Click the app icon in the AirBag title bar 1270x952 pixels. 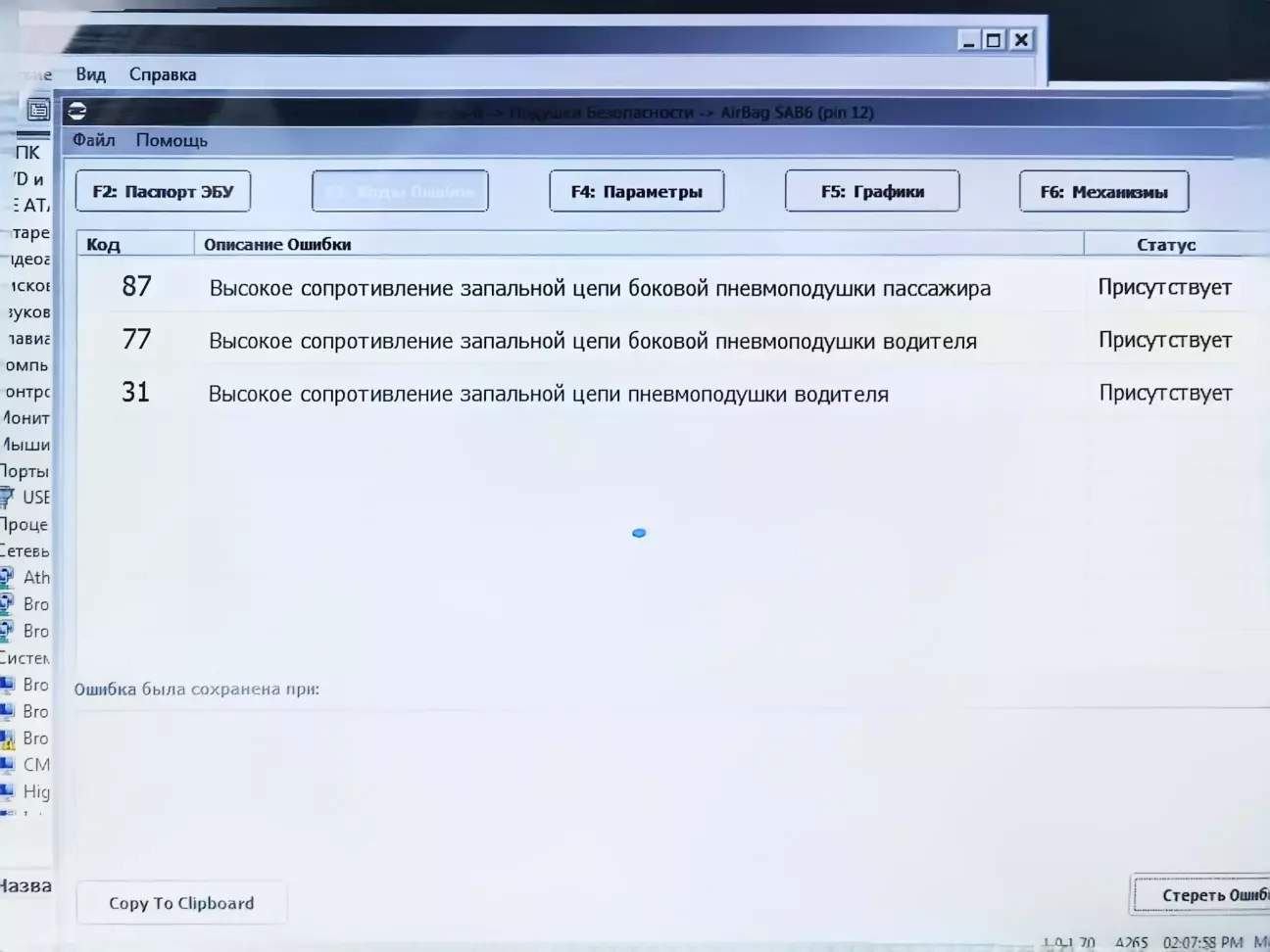click(x=77, y=112)
